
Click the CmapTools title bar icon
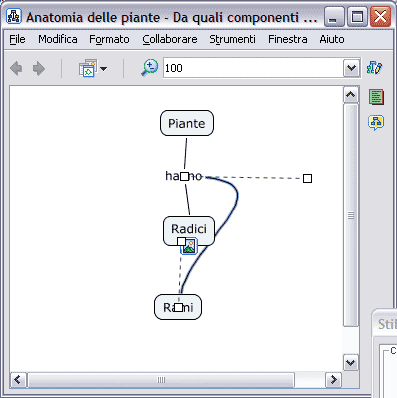[x=14, y=16]
